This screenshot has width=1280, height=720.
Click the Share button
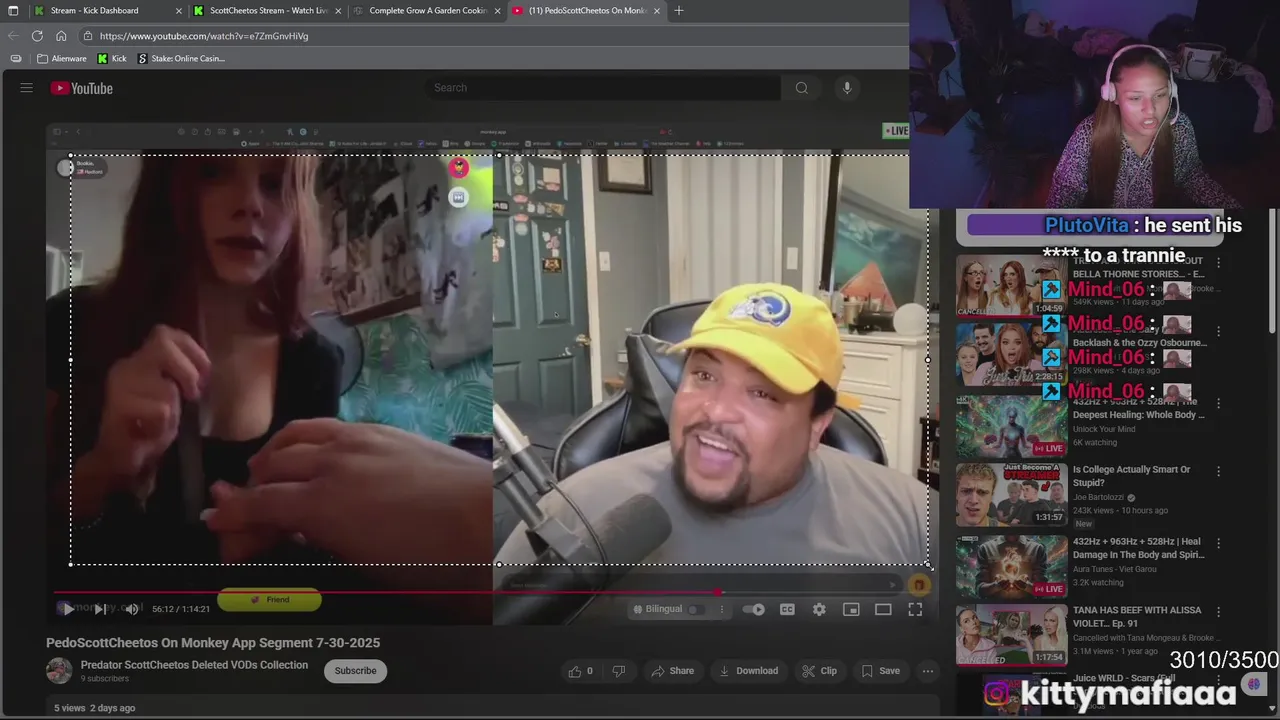[672, 671]
